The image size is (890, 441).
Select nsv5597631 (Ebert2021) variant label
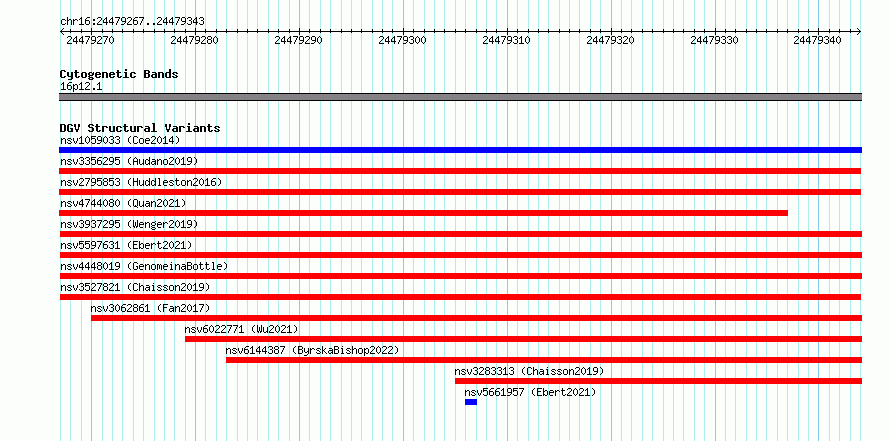pos(126,245)
